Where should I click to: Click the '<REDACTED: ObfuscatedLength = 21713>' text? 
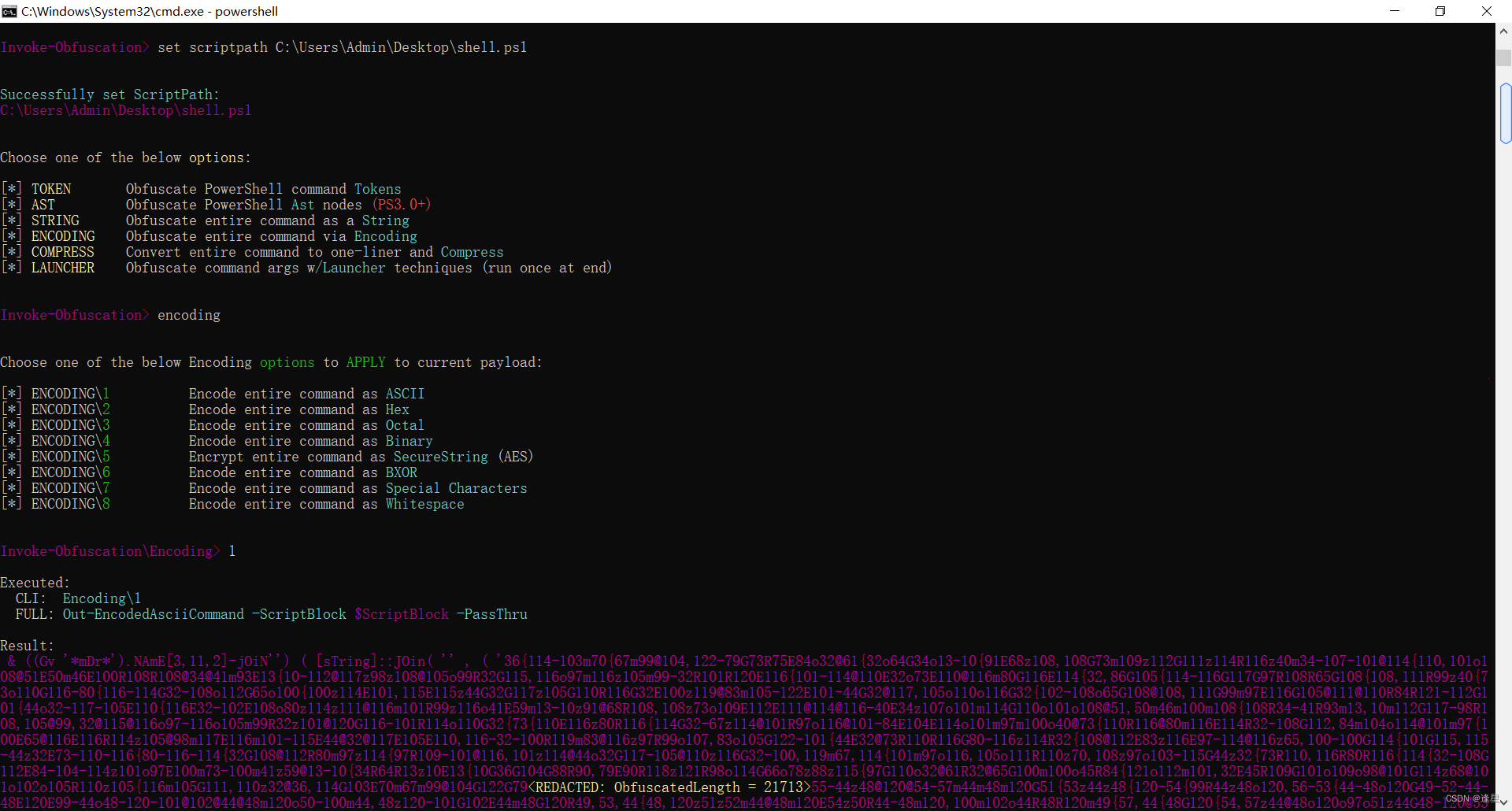(669, 787)
